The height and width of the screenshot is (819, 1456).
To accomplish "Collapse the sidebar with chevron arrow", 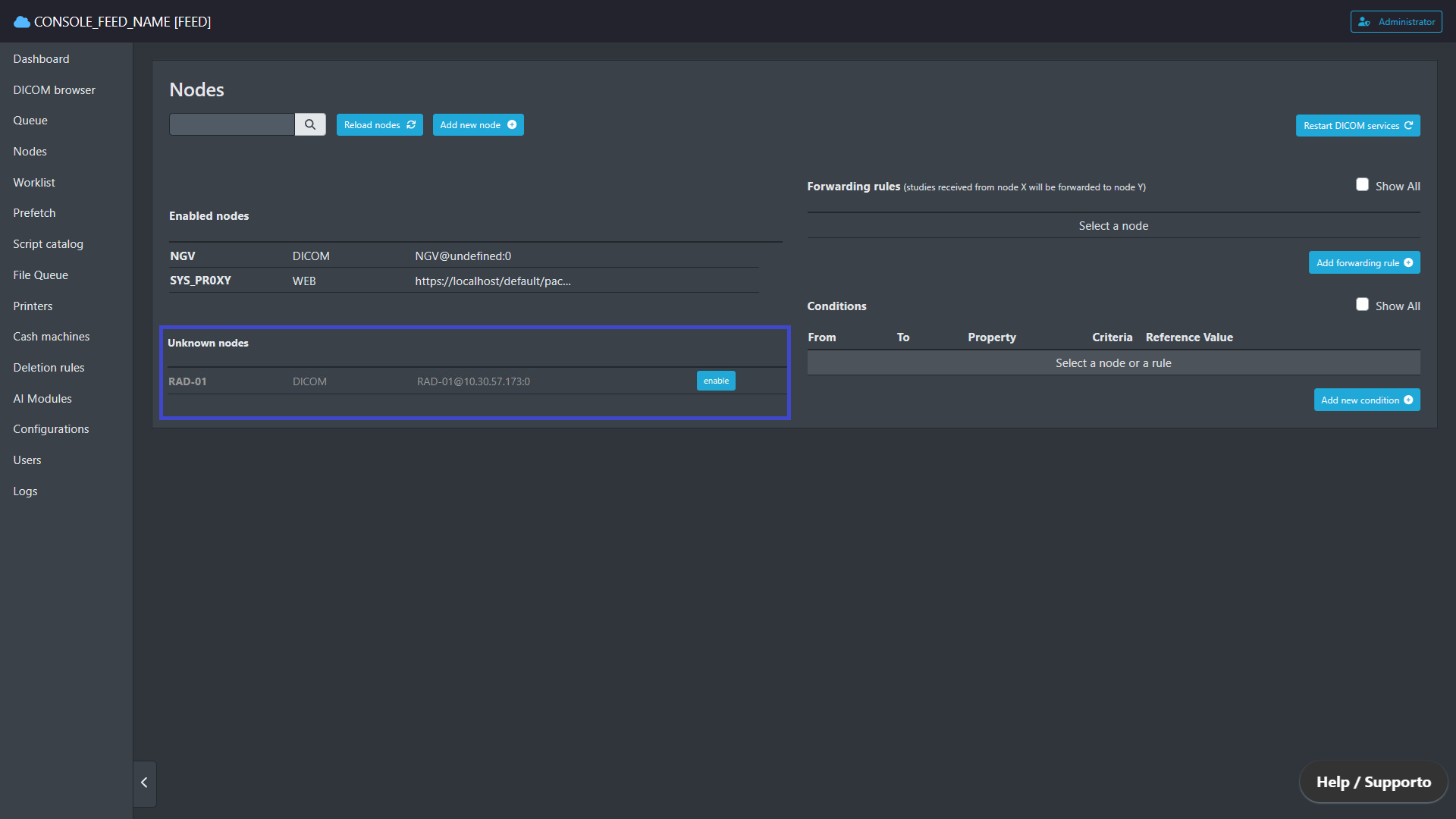I will point(144,783).
